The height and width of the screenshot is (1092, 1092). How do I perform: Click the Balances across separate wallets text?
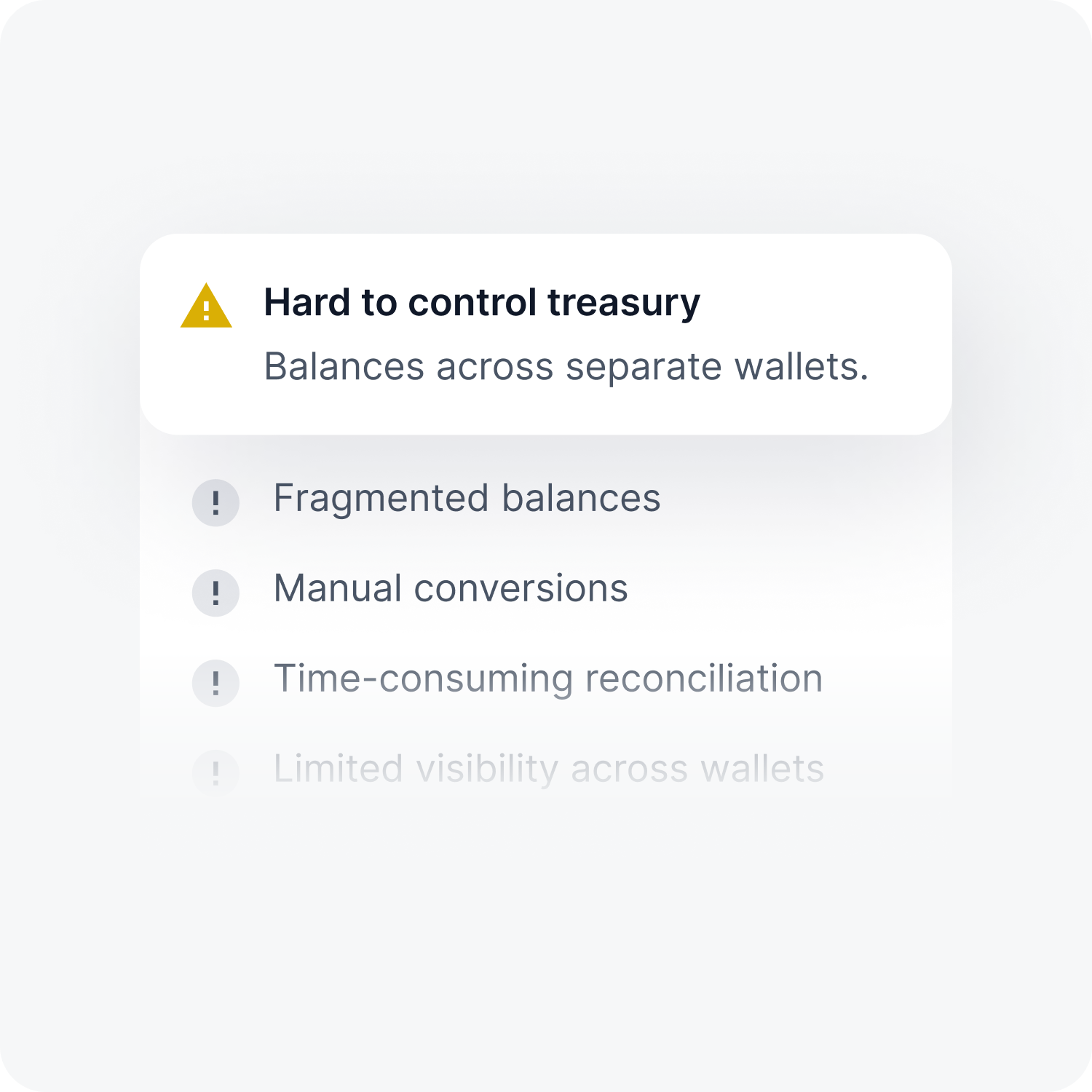point(566,367)
